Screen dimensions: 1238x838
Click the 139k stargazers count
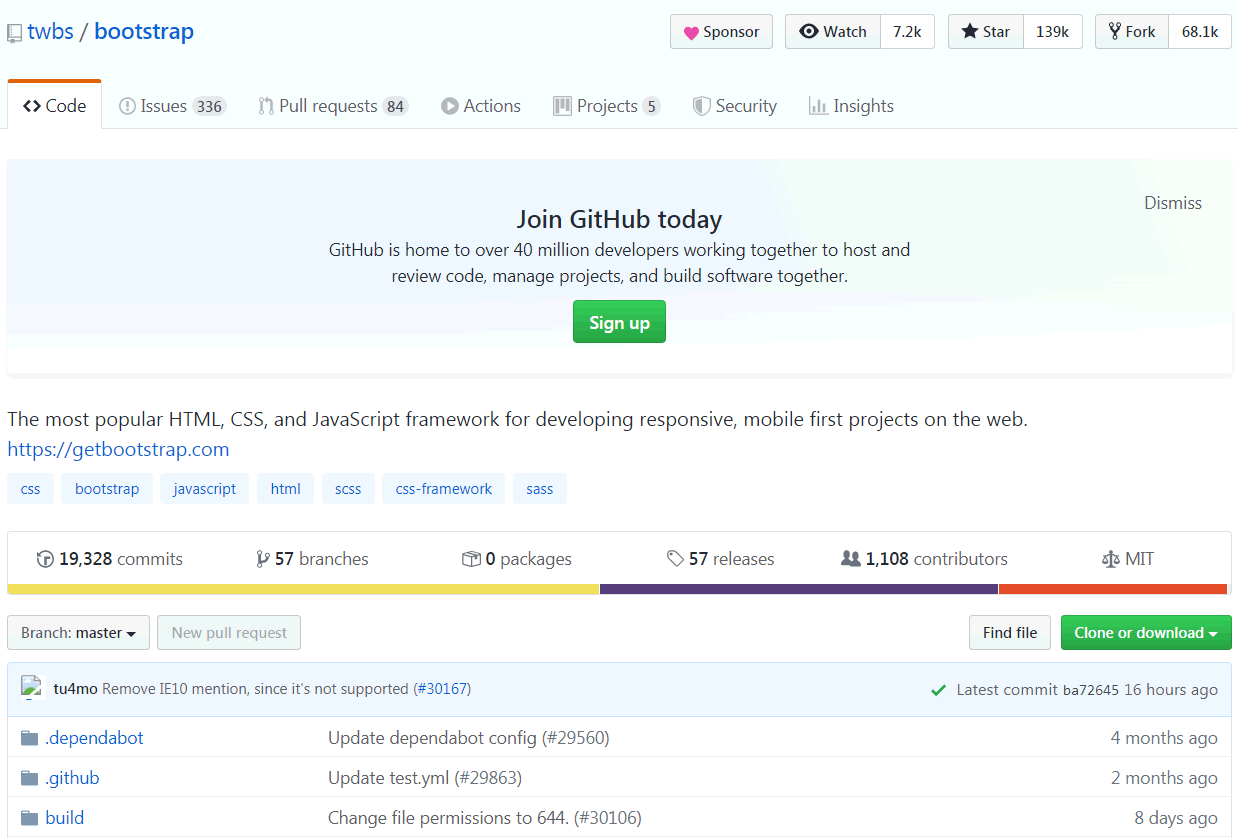point(1052,32)
